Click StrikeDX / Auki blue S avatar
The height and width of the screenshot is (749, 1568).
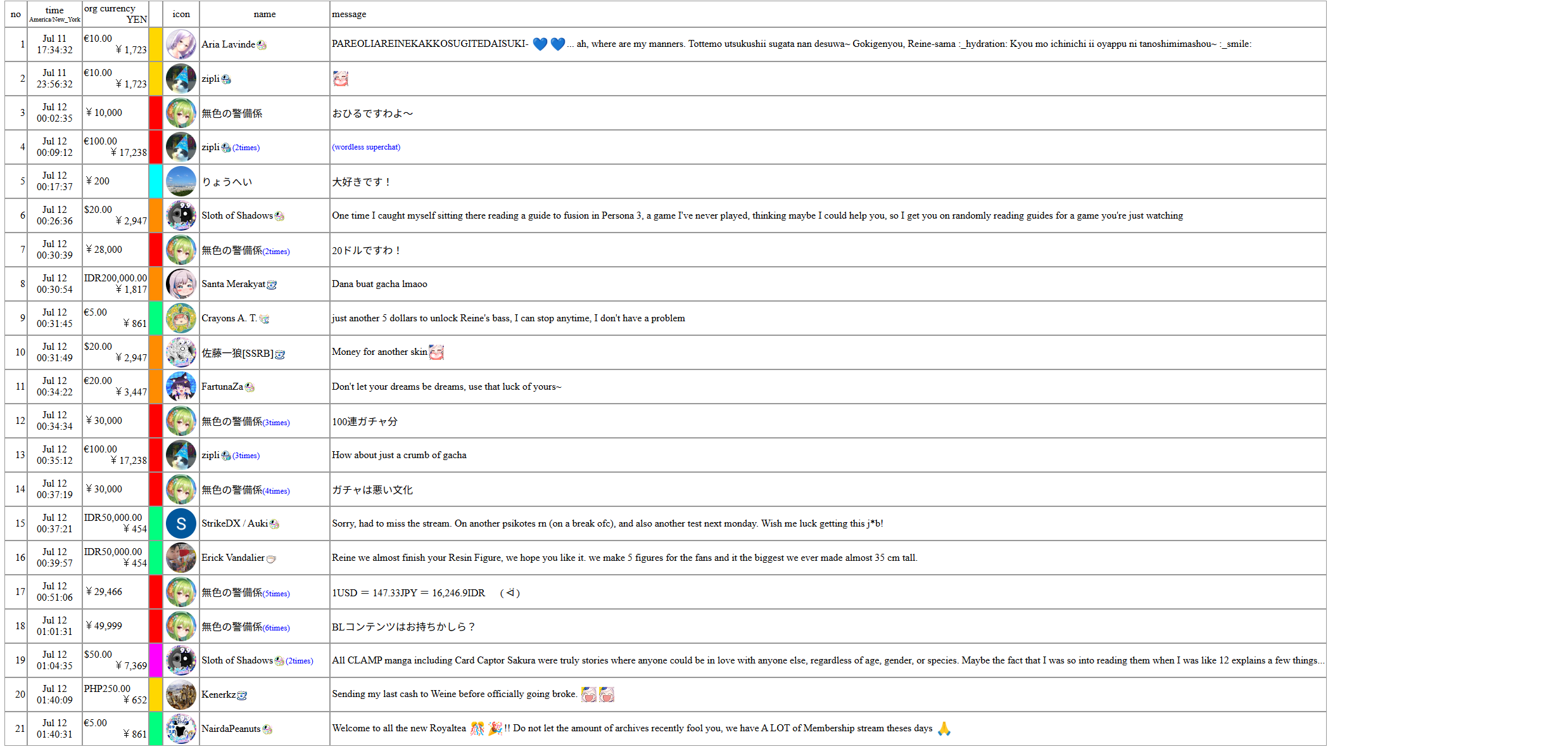click(x=181, y=523)
